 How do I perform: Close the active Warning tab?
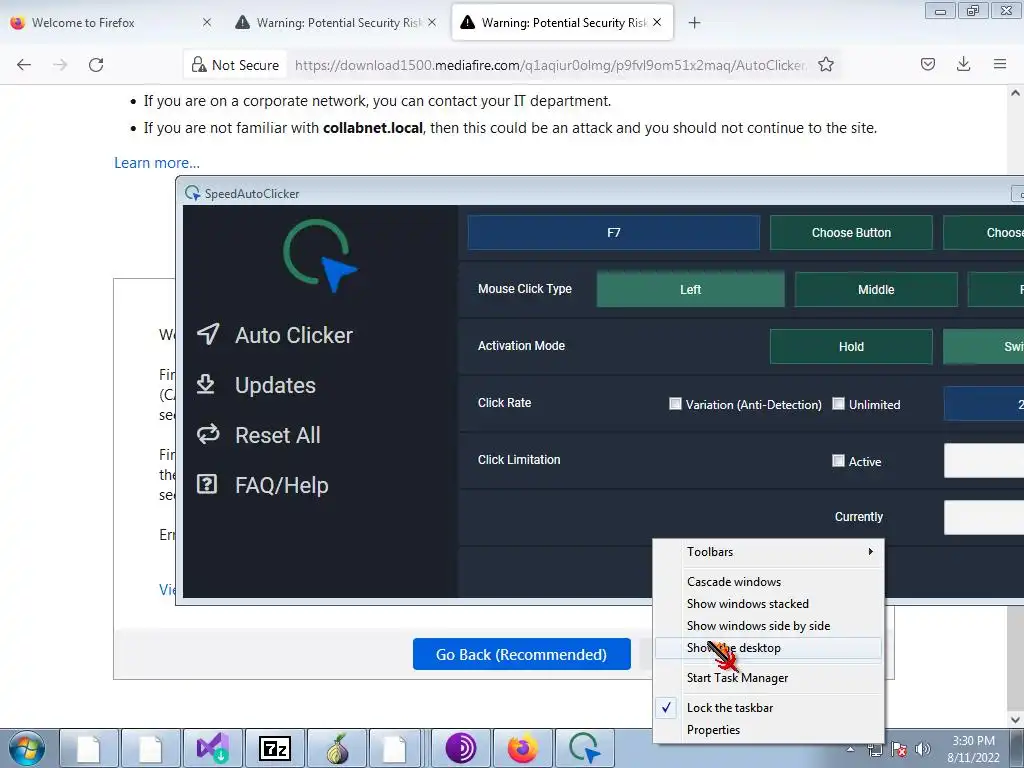pyautogui.click(x=657, y=22)
